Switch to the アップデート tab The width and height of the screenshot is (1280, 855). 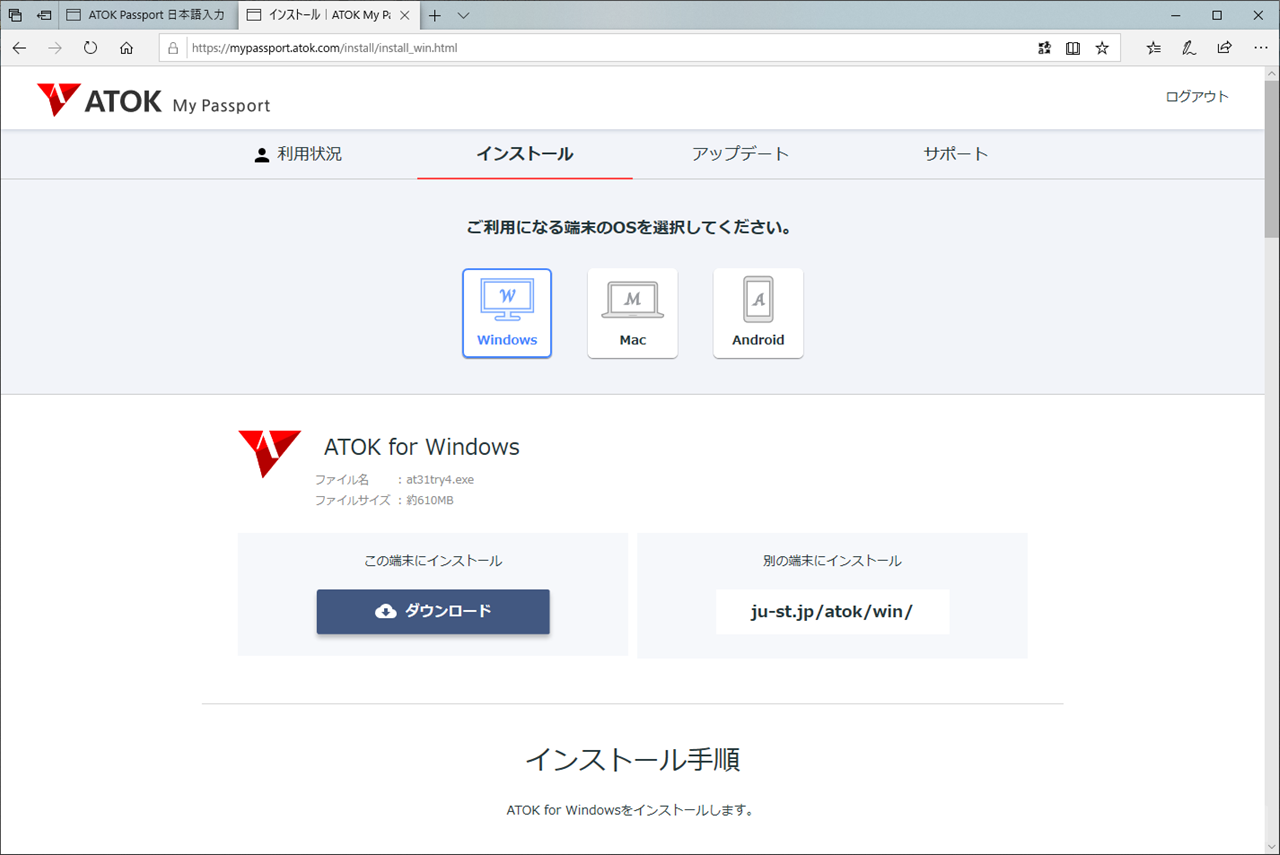(x=741, y=154)
